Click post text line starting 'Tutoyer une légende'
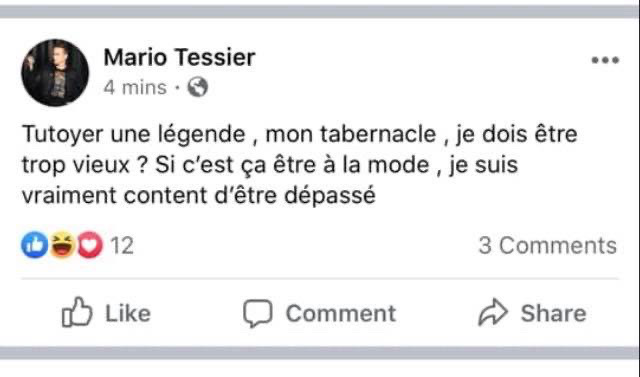Viewport: 640px width, 377px height. (300, 135)
